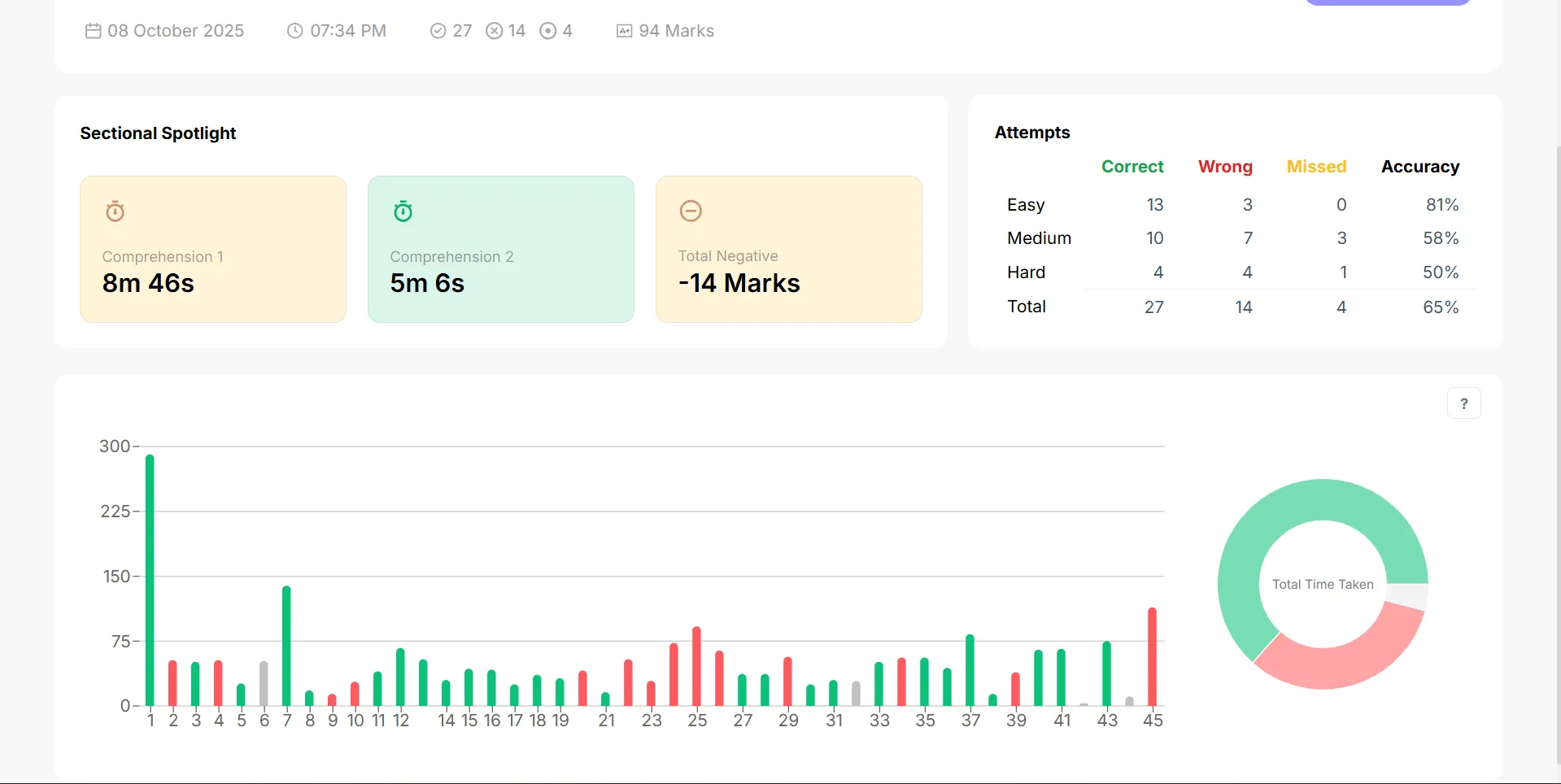Viewport: 1561px width, 784px height.
Task: Click the green bar for question 7
Action: [286, 646]
